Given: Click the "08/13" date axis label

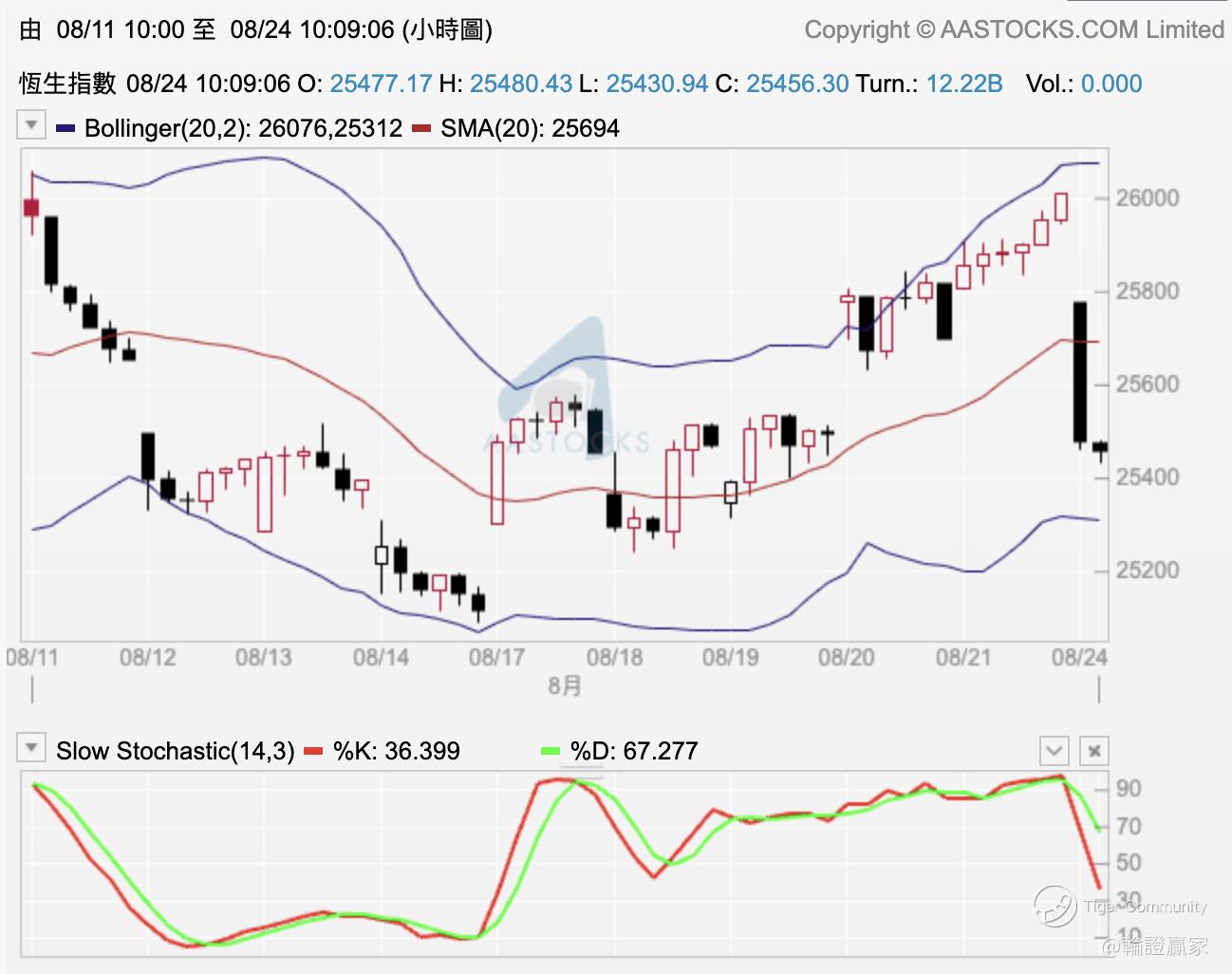Looking at the screenshot, I should (x=264, y=657).
